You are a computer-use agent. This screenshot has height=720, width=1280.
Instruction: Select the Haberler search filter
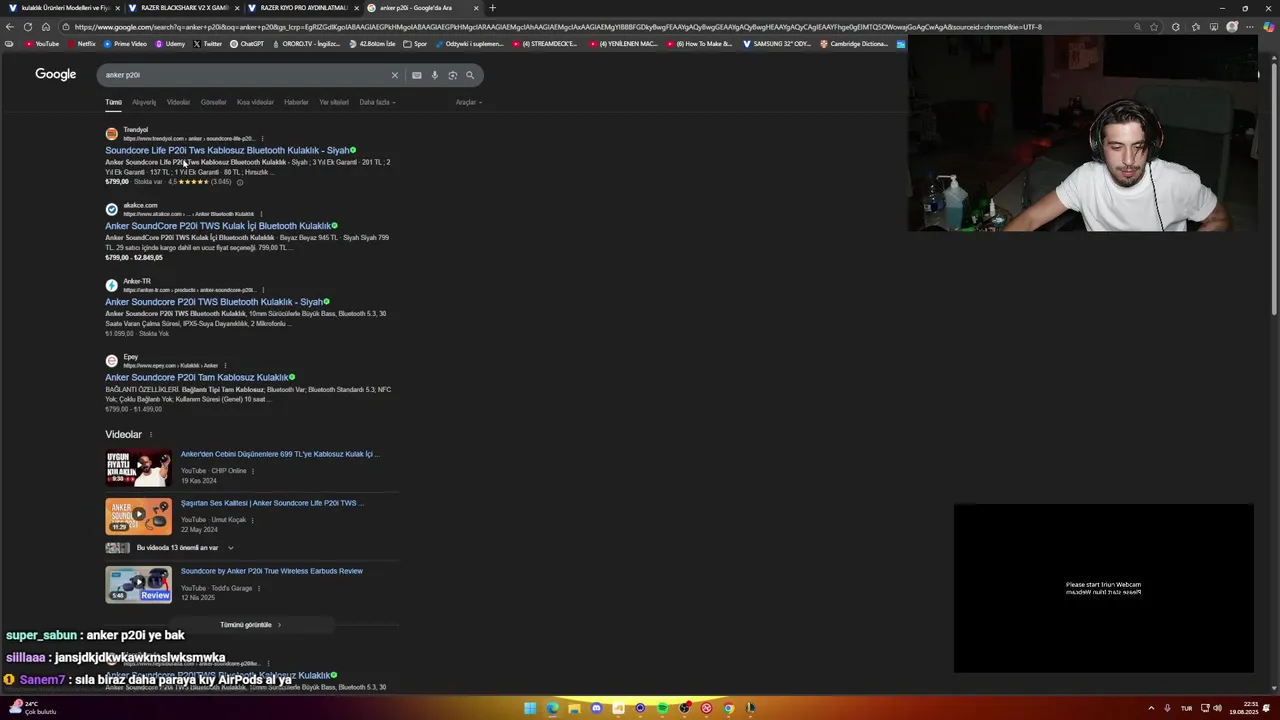click(296, 102)
